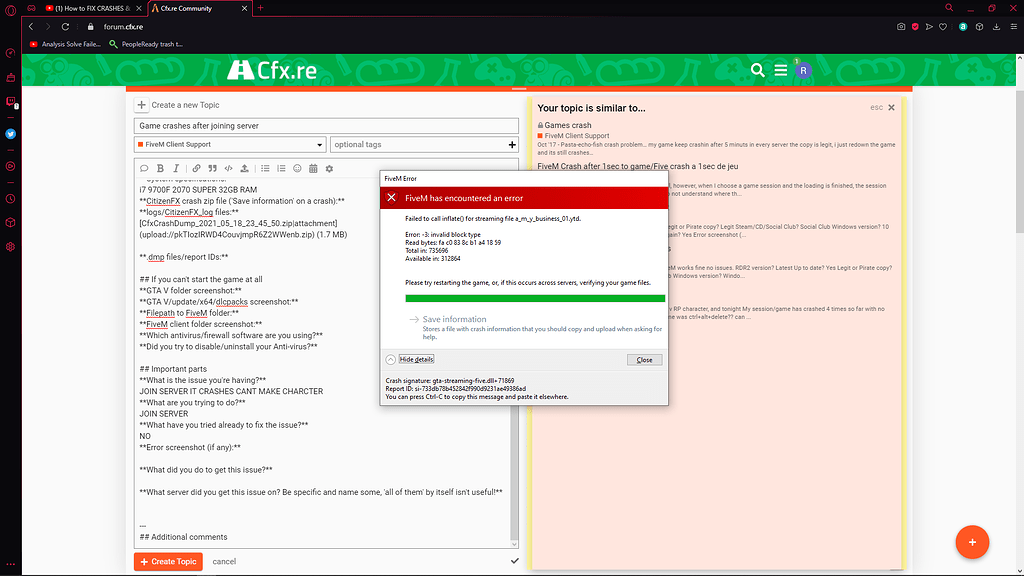Open Opera easy setup menu icon

(1014, 27)
